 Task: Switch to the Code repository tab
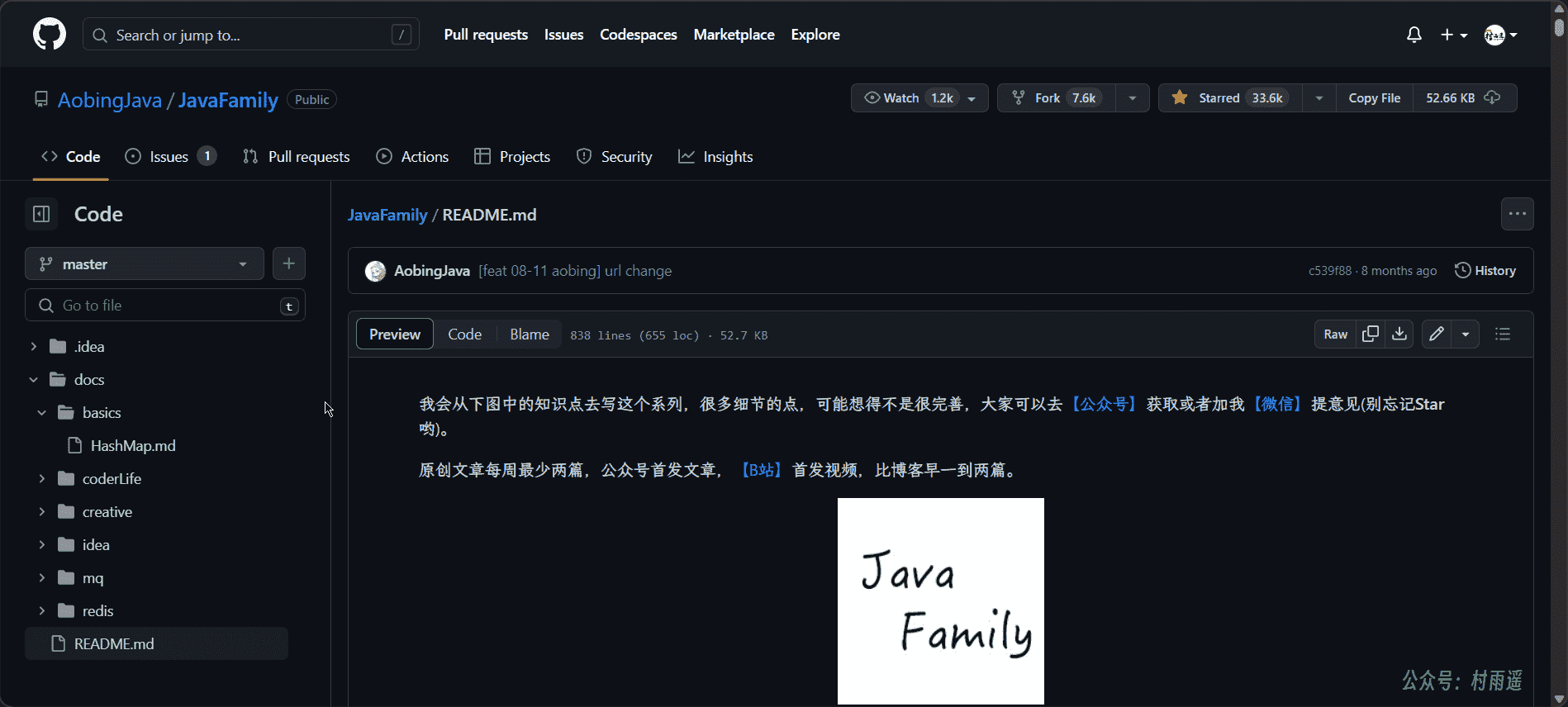point(71,156)
